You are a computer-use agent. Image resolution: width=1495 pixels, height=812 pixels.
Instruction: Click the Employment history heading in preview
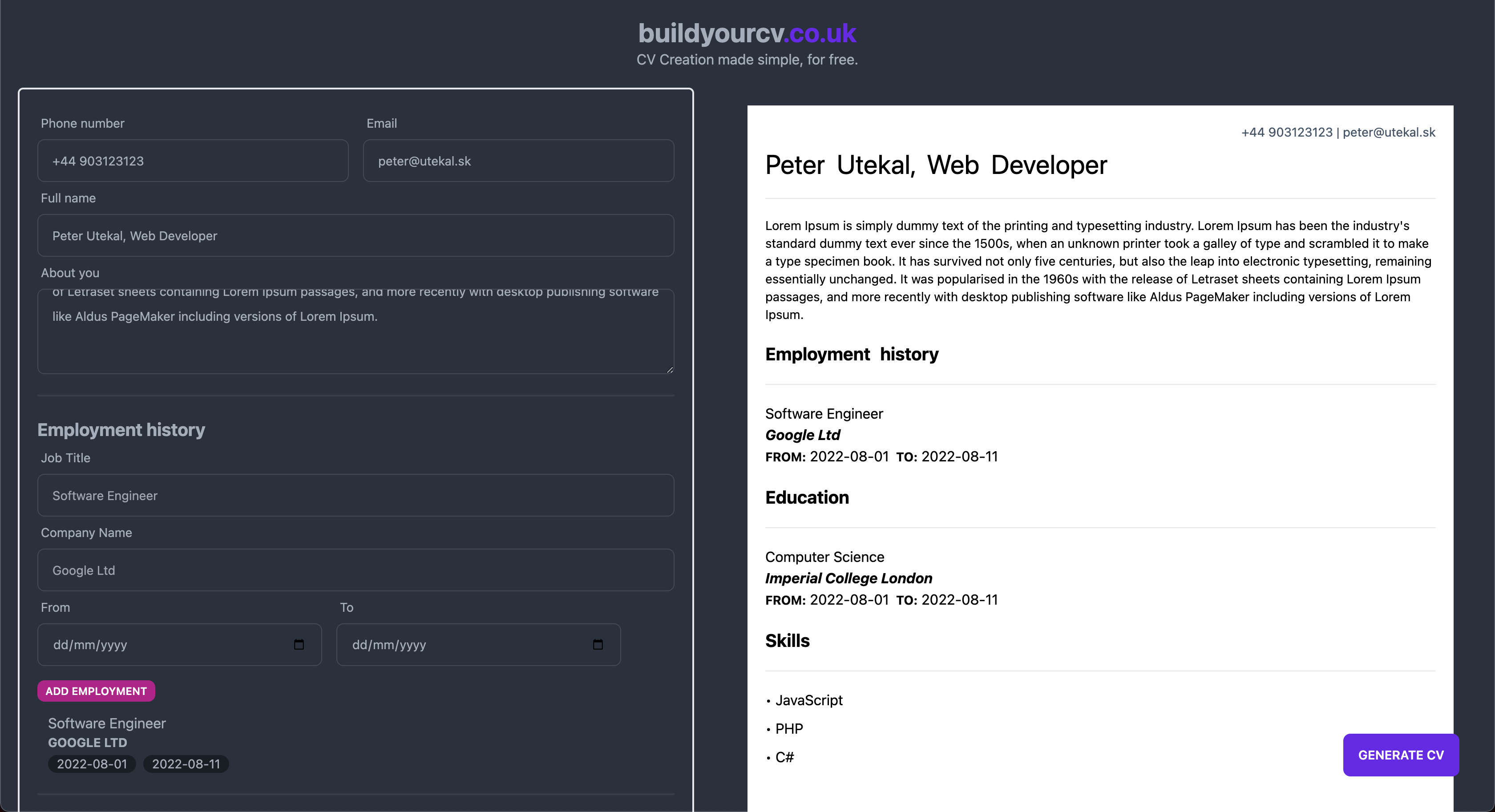pos(851,354)
